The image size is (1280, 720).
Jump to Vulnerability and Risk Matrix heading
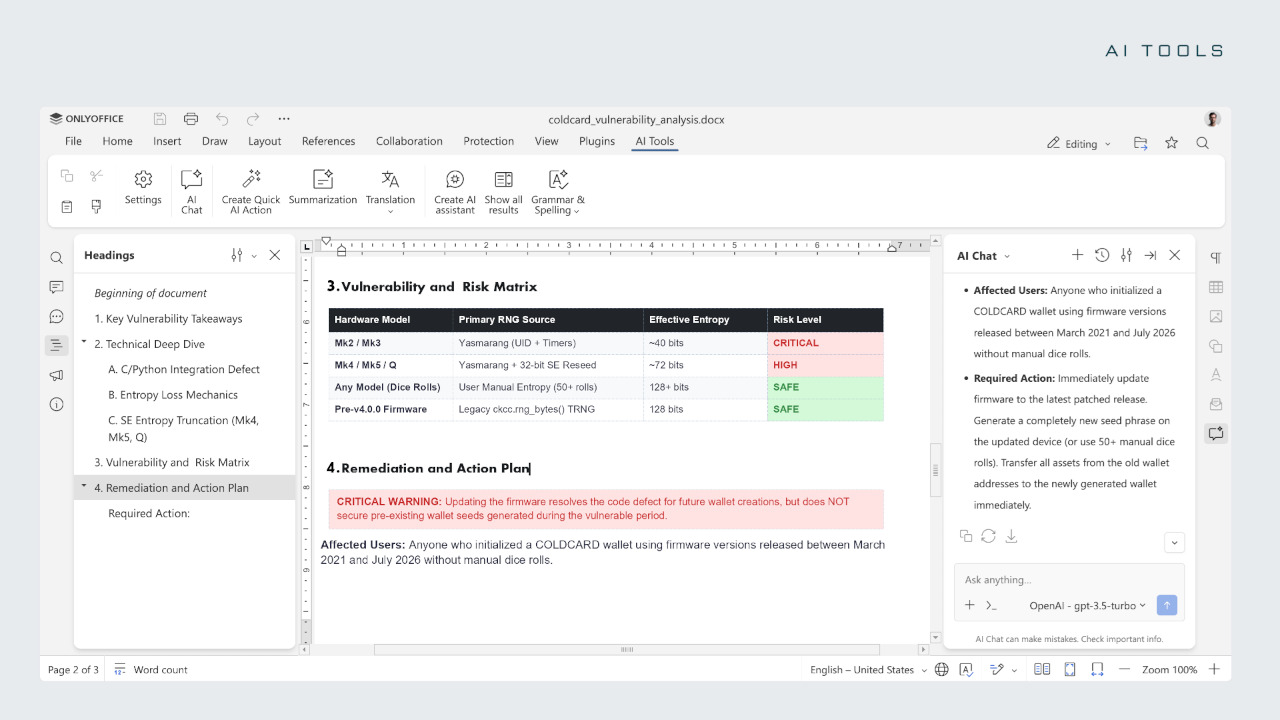click(x=172, y=462)
